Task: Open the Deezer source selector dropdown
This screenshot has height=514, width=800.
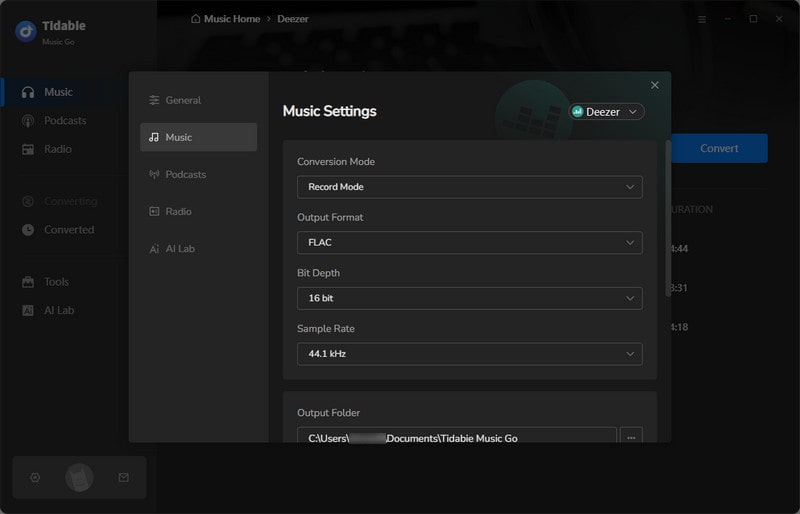Action: pos(606,112)
